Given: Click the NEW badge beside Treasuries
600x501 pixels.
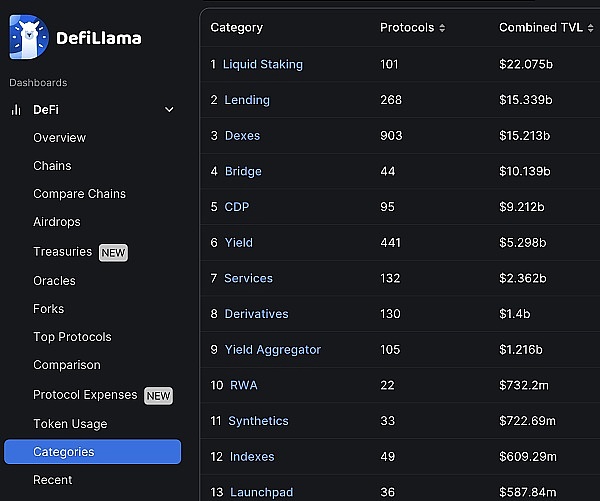Looking at the screenshot, I should coord(113,252).
